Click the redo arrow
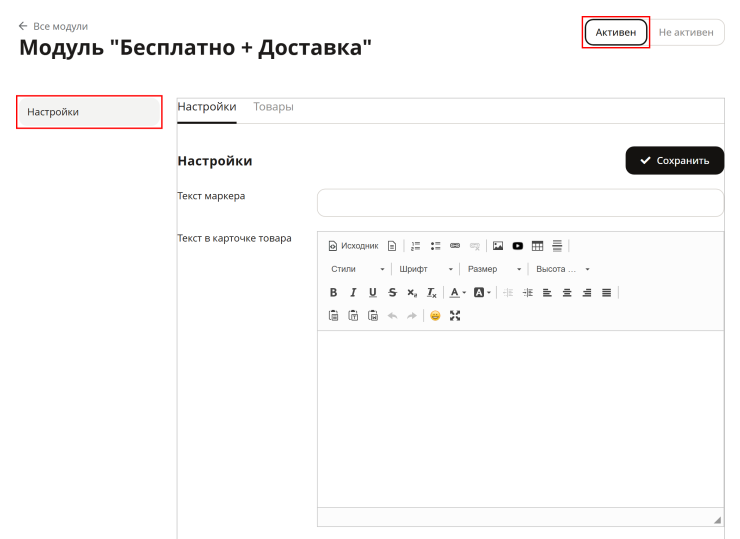This screenshot has height=539, width=740. (412, 316)
